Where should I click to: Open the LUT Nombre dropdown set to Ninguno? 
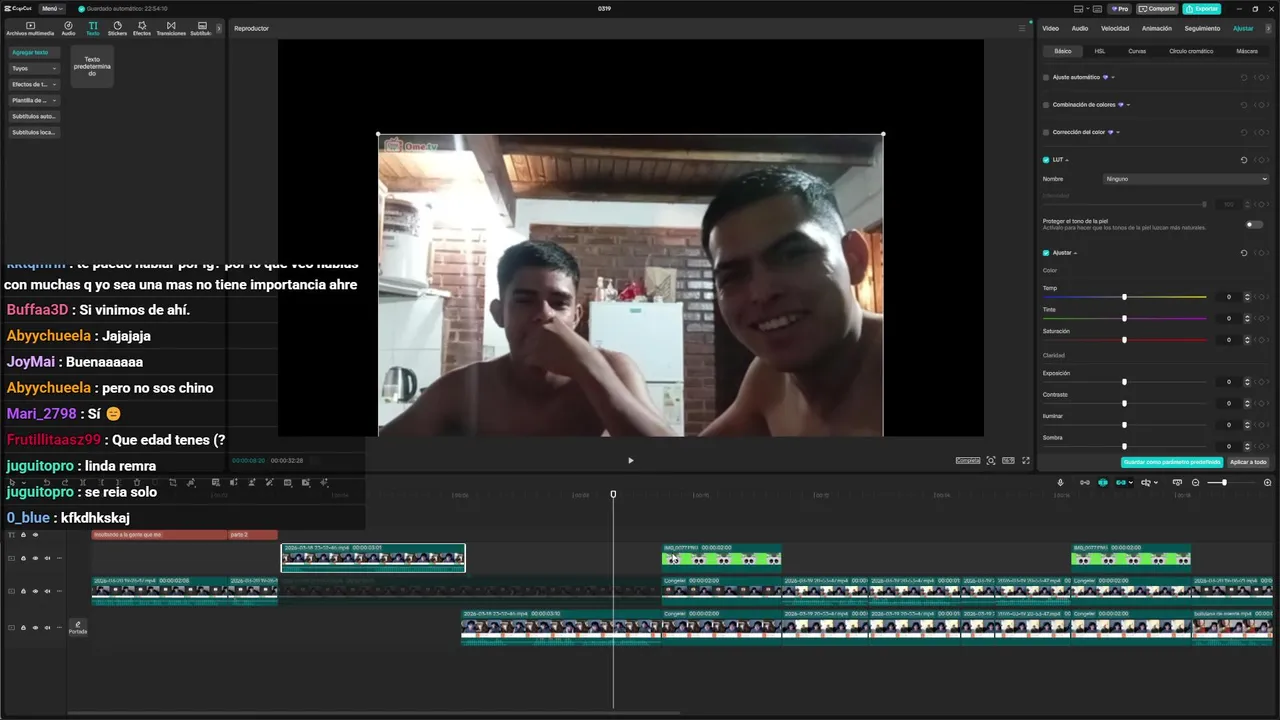[1186, 179]
